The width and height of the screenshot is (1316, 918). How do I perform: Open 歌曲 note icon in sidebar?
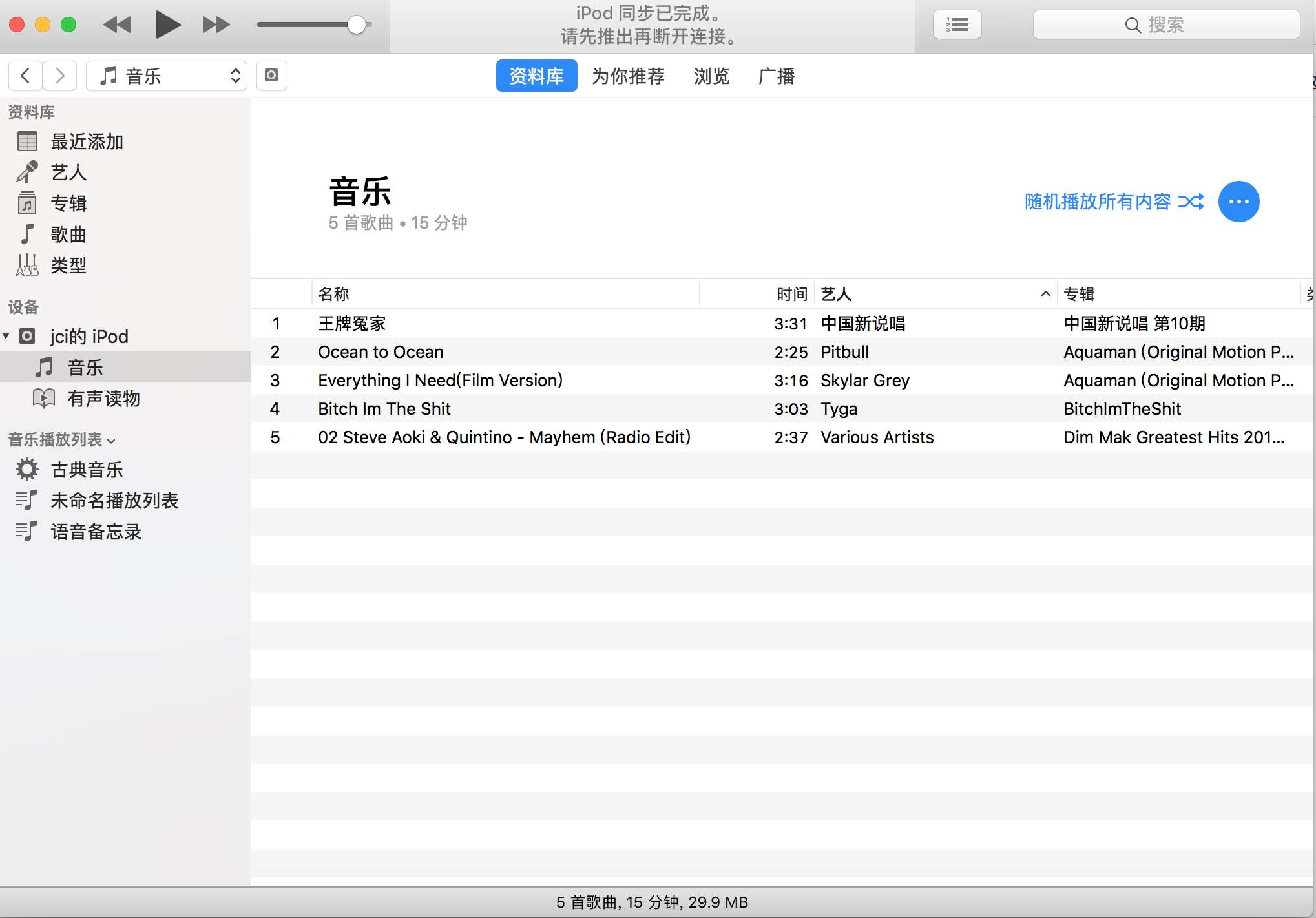pyautogui.click(x=27, y=234)
